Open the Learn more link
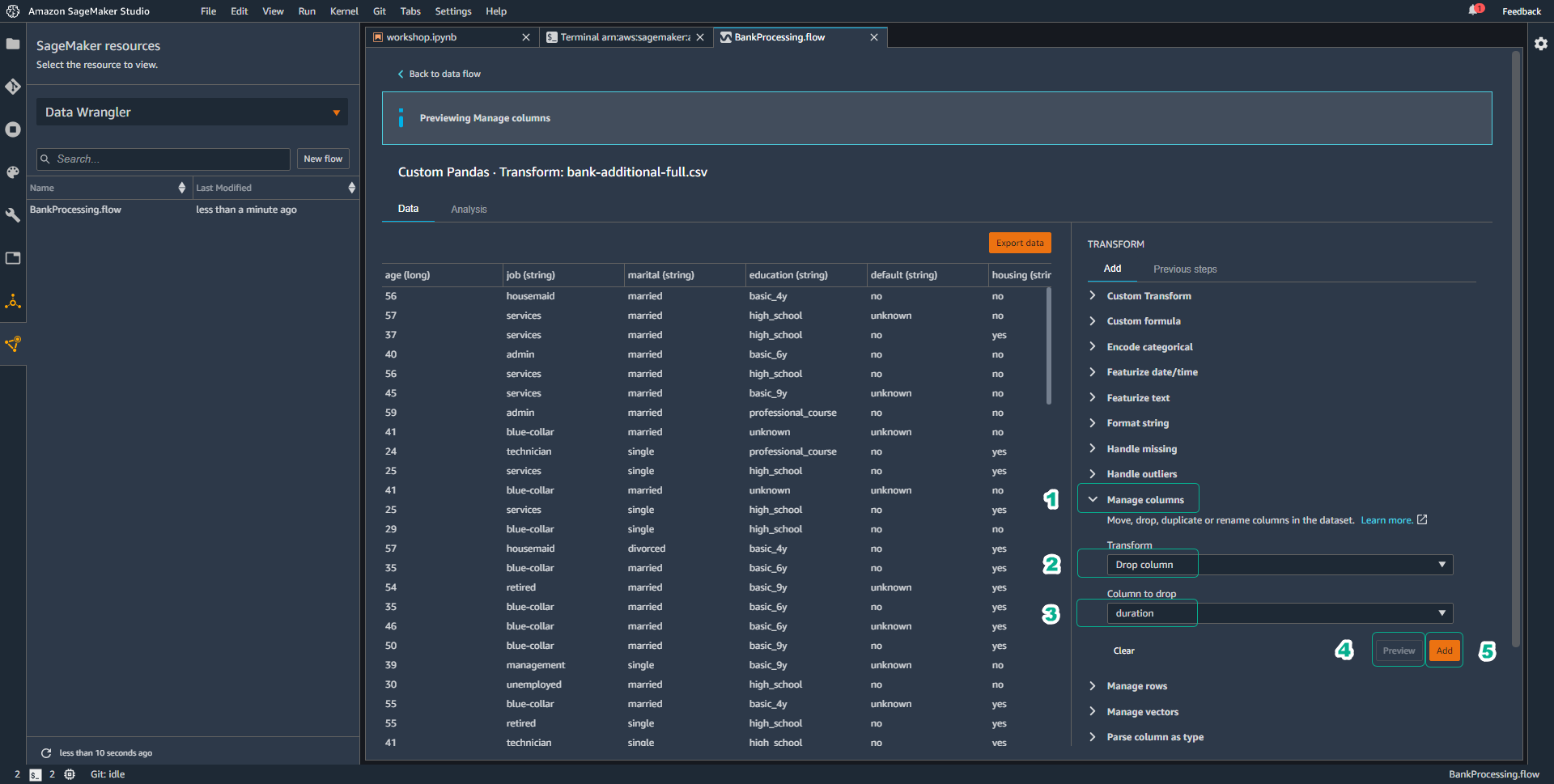Image resolution: width=1554 pixels, height=784 pixels. tap(1386, 520)
